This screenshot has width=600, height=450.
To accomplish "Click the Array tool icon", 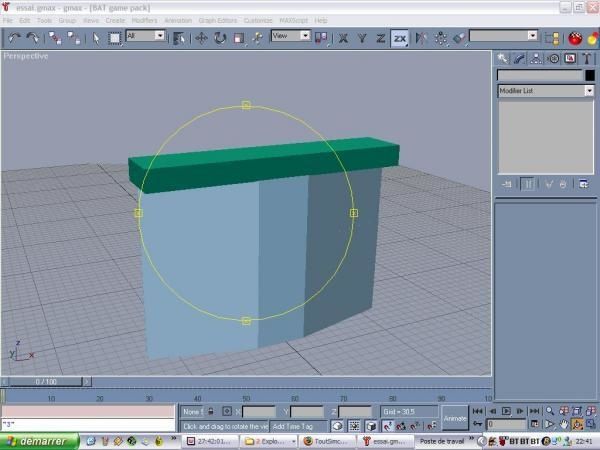I will [x=440, y=38].
